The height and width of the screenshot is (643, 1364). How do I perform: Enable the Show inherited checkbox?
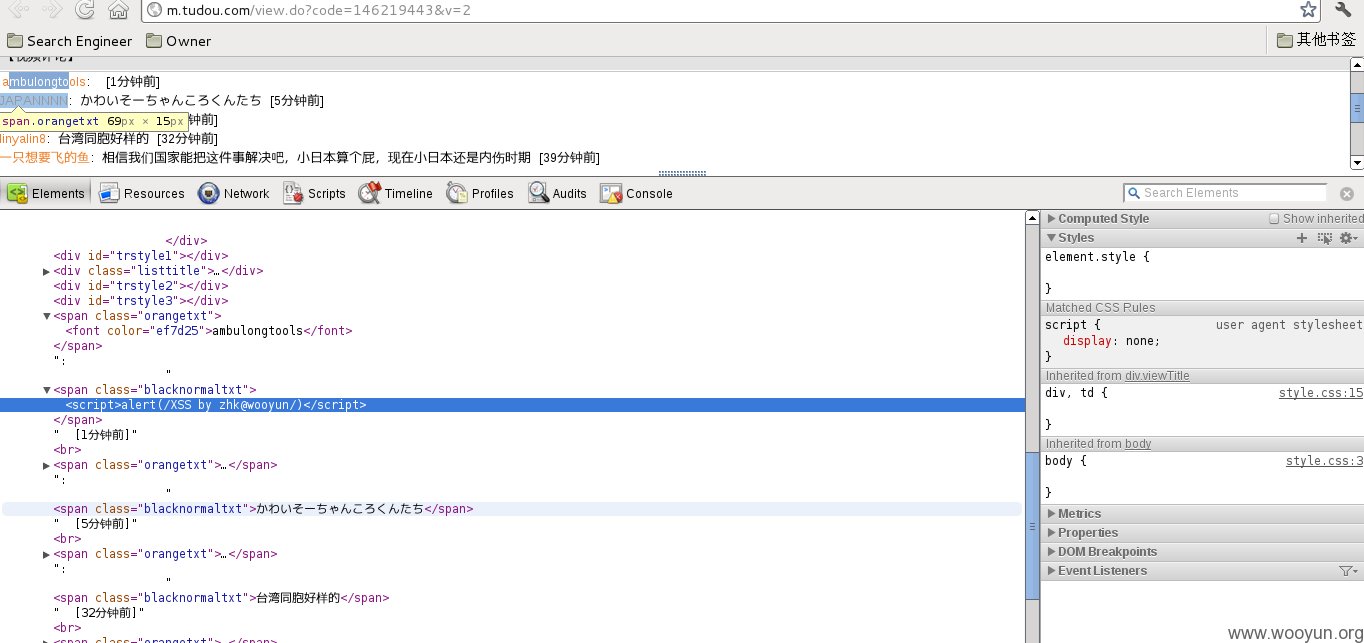[1274, 219]
